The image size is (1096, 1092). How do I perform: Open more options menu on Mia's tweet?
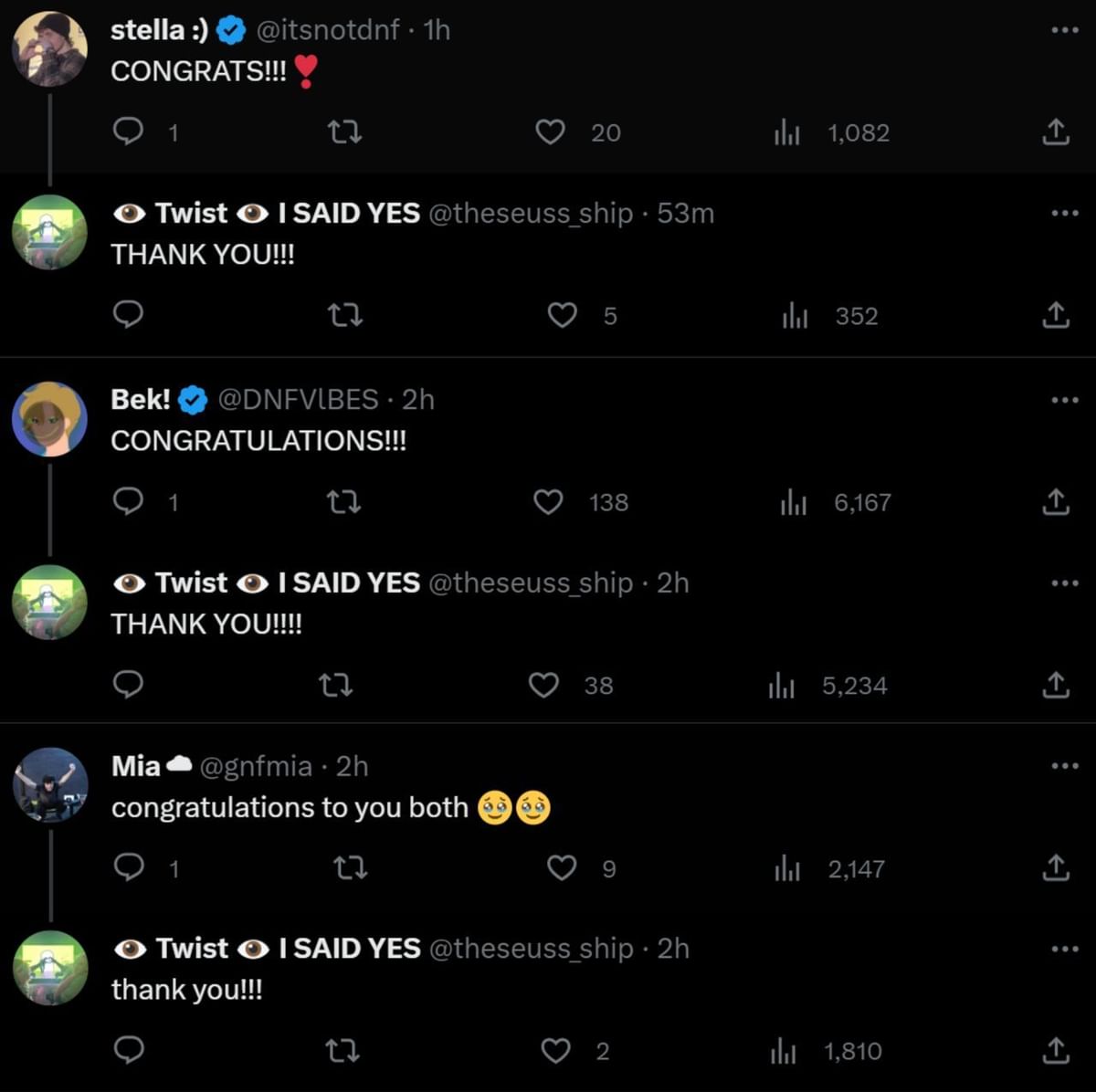(x=1064, y=766)
